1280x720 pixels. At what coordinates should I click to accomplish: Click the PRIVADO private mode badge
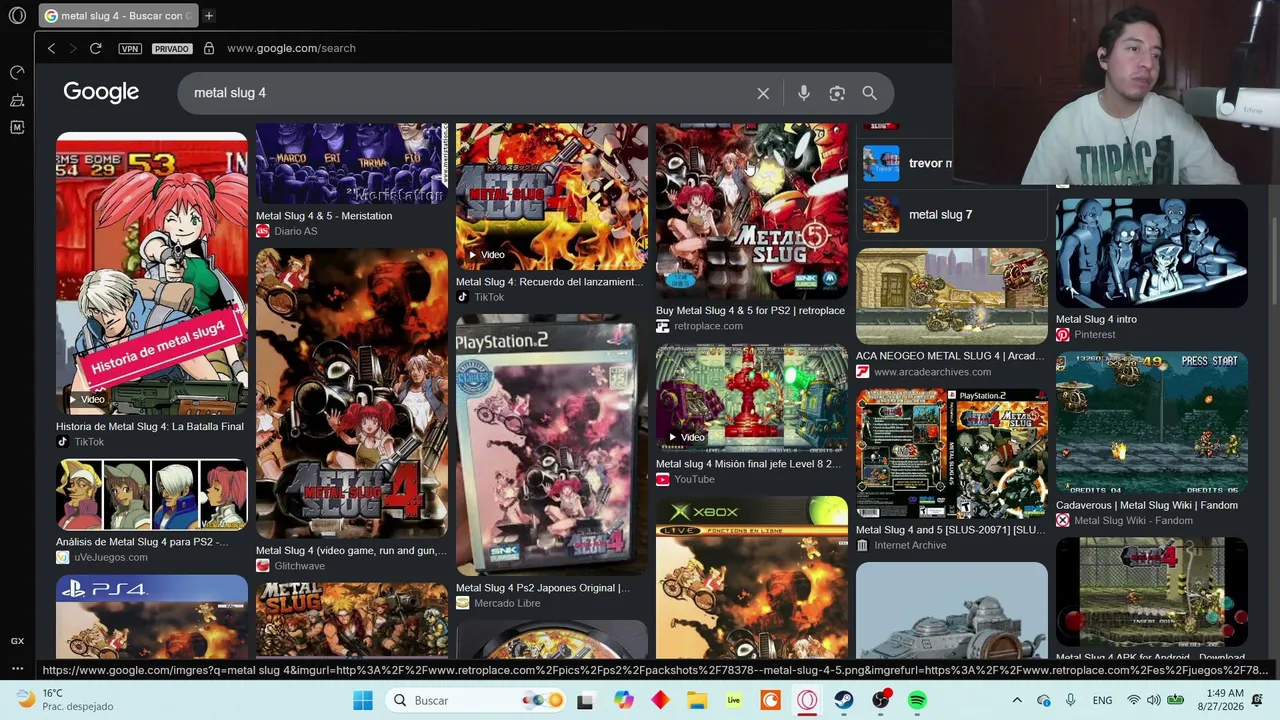click(171, 48)
